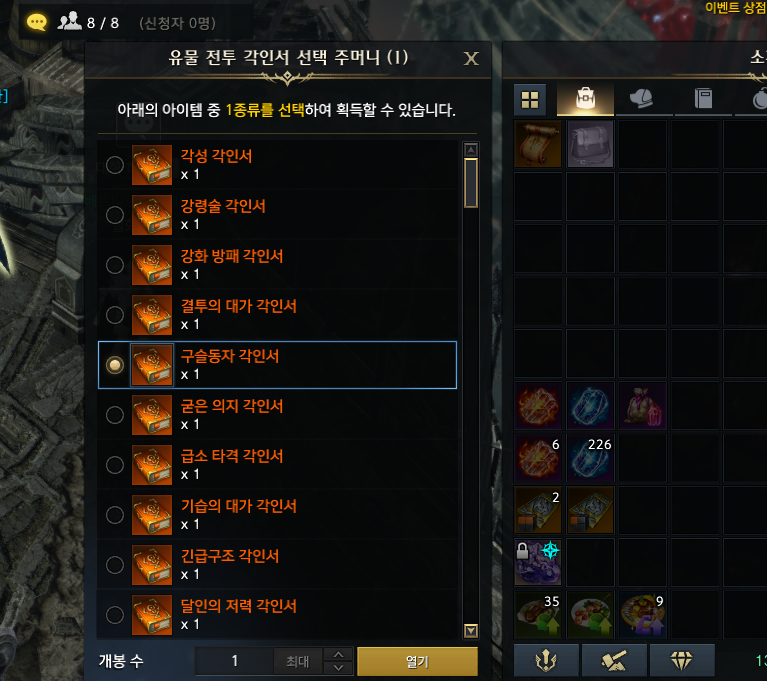Image resolution: width=767 pixels, height=681 pixels.
Task: Click the 최대 max button
Action: coord(298,661)
